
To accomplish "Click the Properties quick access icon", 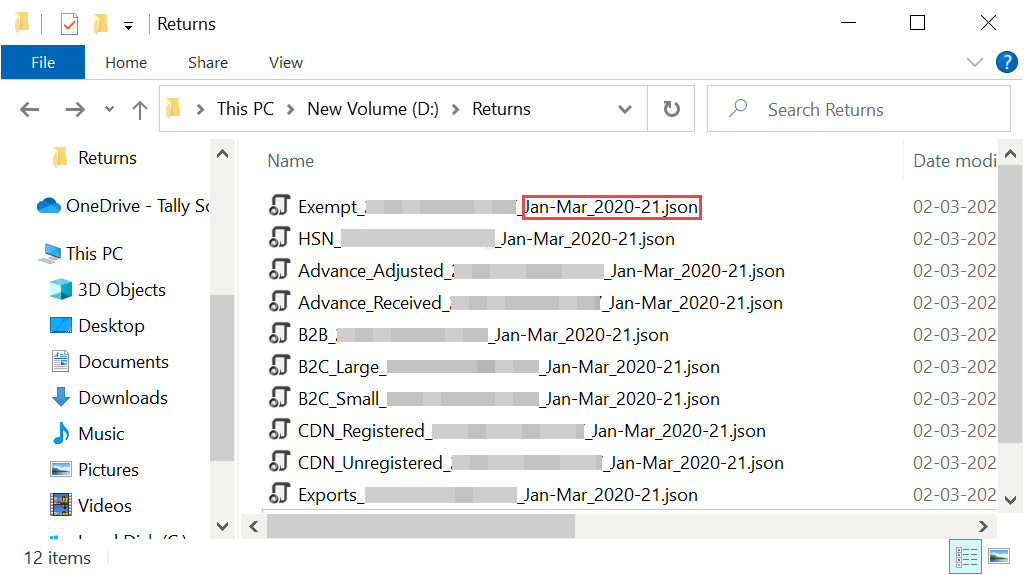I will click(69, 24).
